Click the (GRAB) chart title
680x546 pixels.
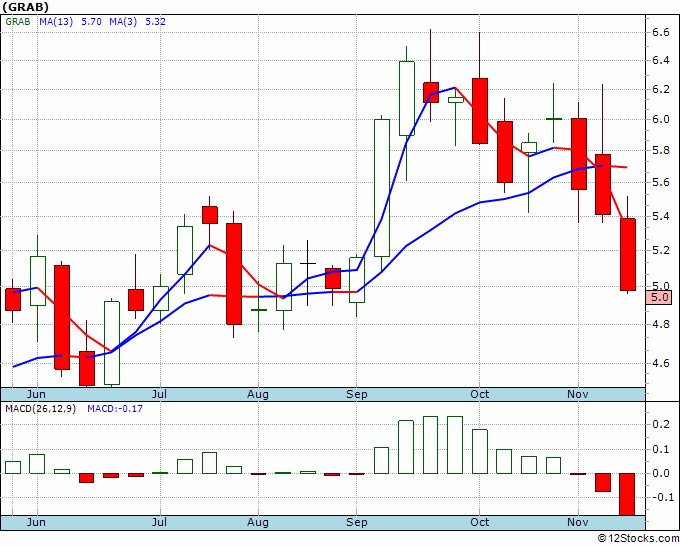(x=26, y=7)
